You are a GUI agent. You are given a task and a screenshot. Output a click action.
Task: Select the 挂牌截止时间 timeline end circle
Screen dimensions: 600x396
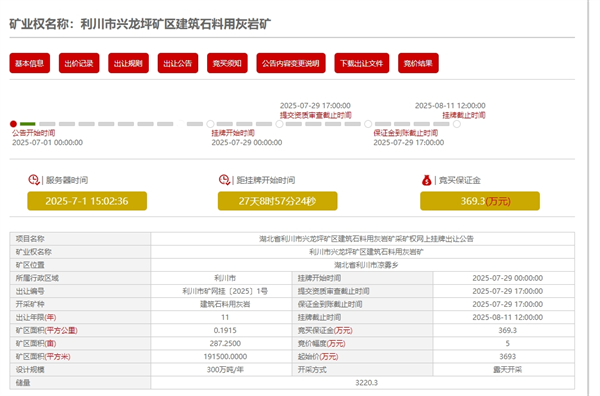pos(457,124)
